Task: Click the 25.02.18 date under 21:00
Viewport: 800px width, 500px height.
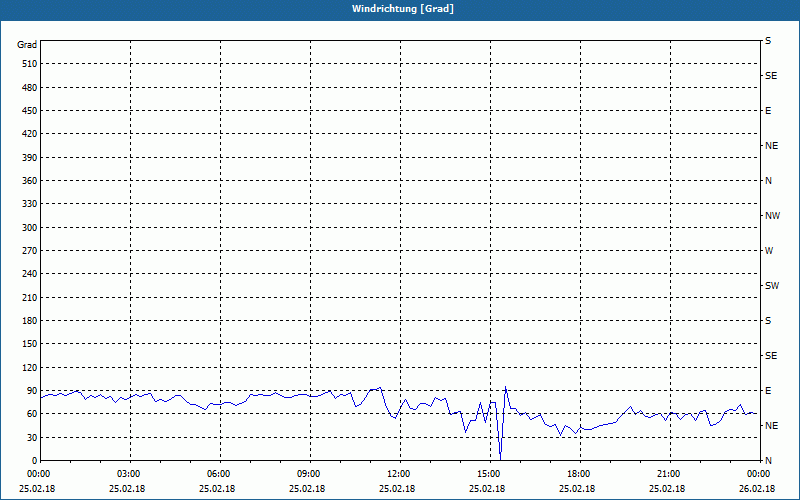Action: point(667,489)
